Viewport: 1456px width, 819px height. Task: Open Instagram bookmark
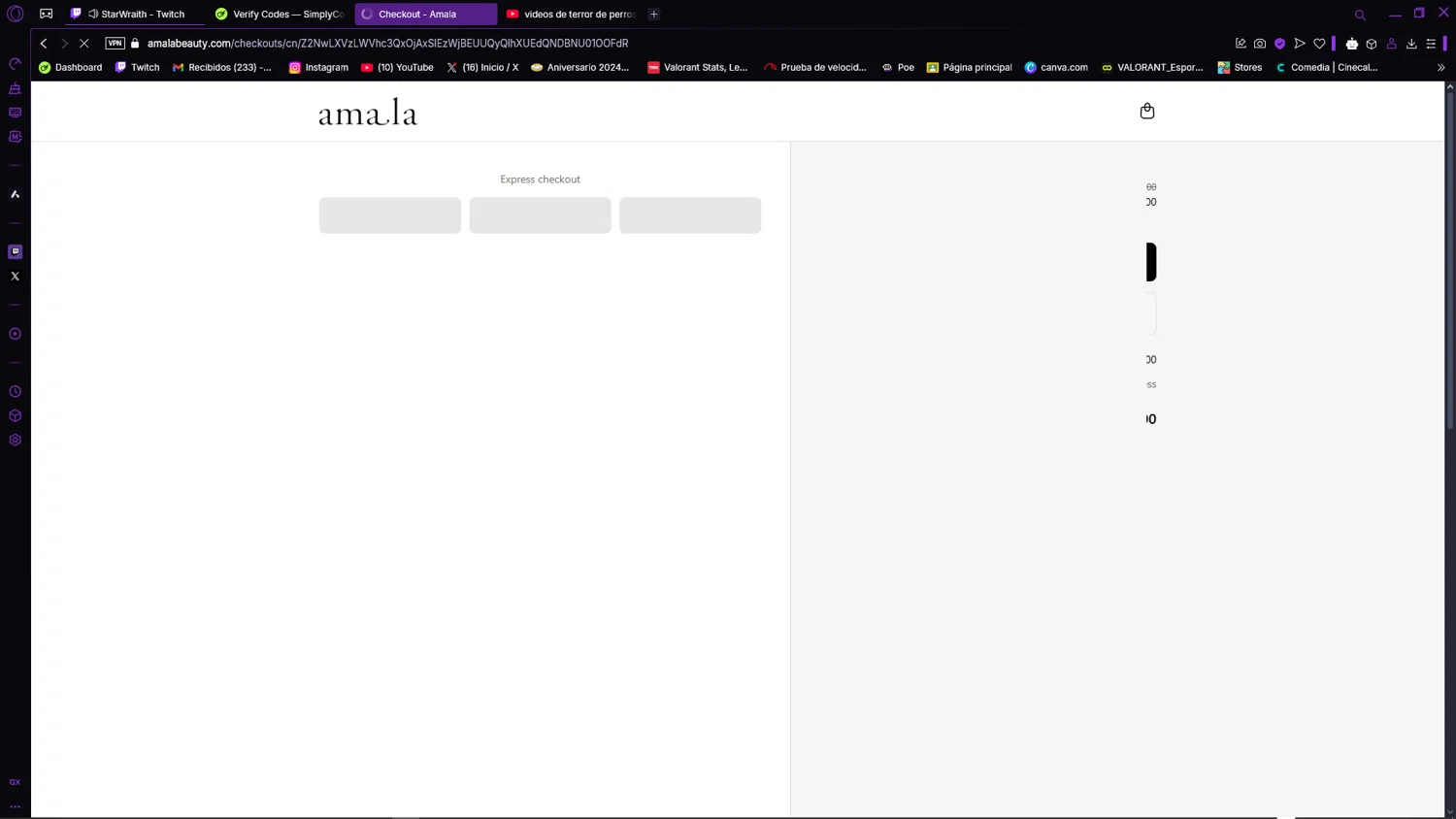pos(318,67)
